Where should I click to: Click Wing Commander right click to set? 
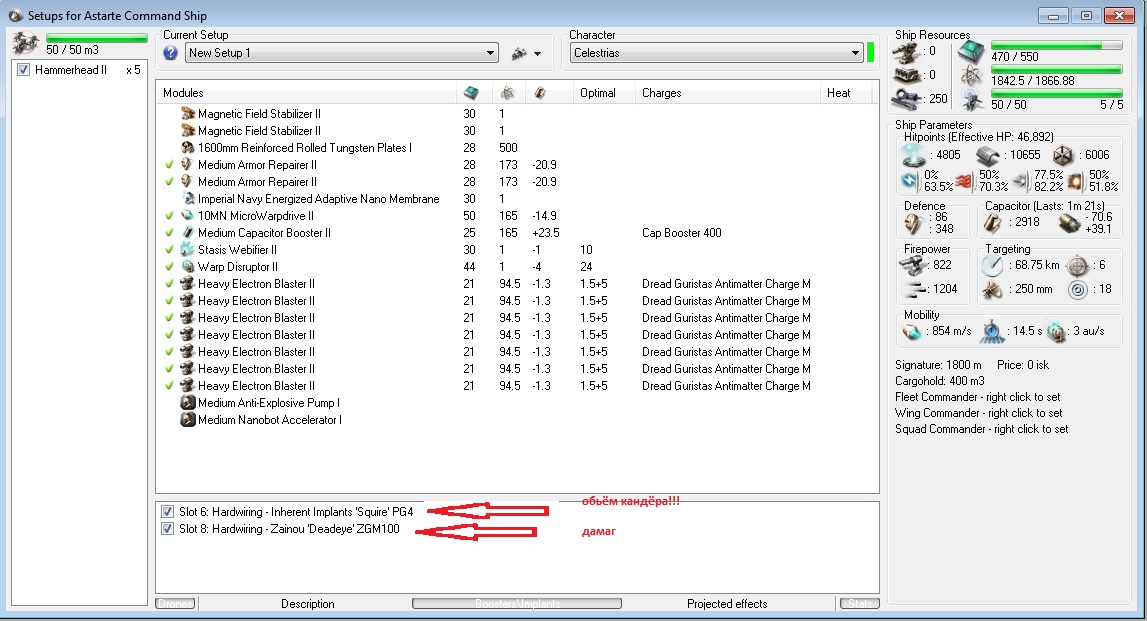[x=979, y=413]
